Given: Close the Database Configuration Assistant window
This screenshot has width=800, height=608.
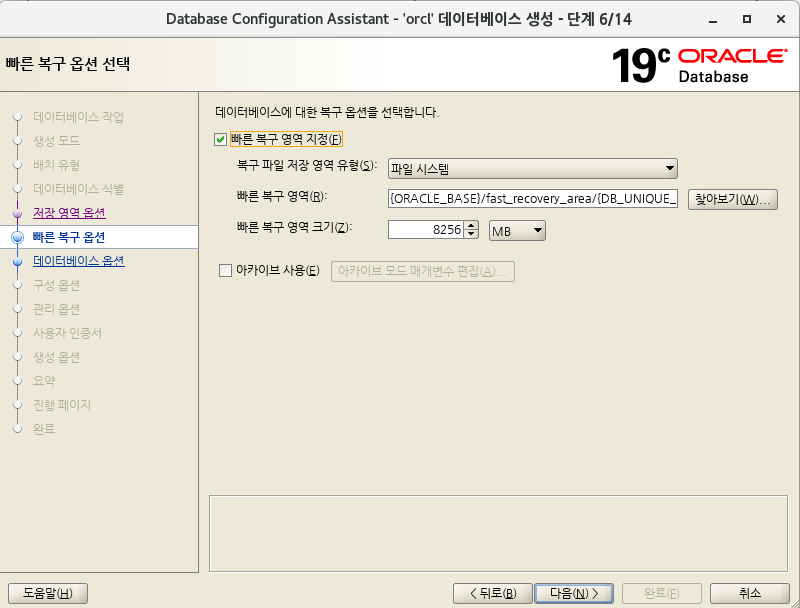Looking at the screenshot, I should [x=781, y=19].
